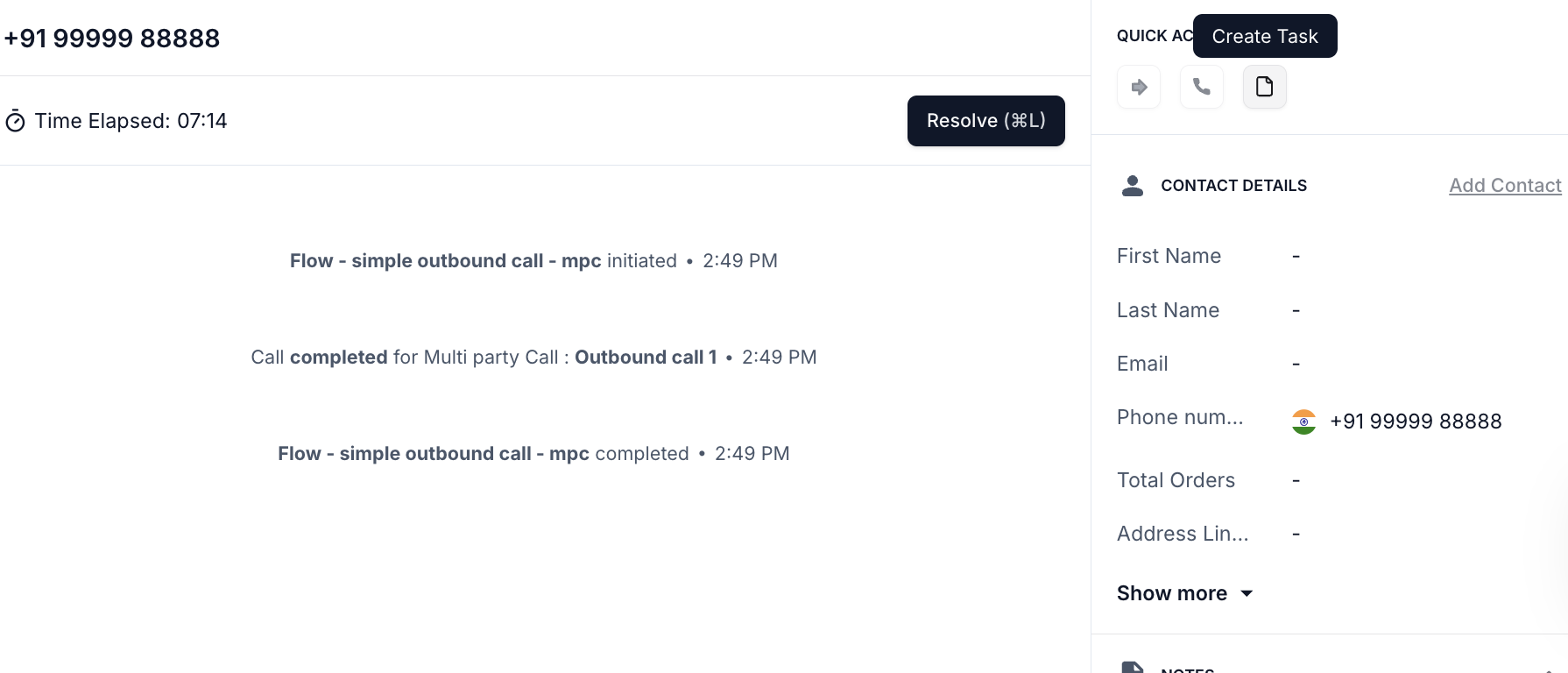Screen dimensions: 1568x673
Task: Click the Resolve button
Action: pos(985,121)
